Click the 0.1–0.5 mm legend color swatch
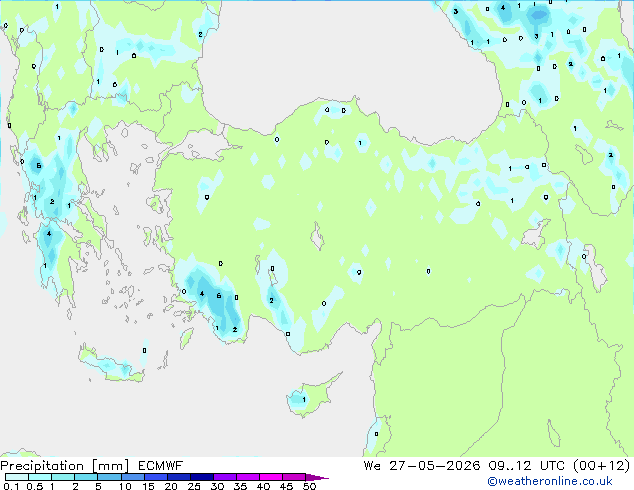This screenshot has height=490, width=634. (17, 477)
